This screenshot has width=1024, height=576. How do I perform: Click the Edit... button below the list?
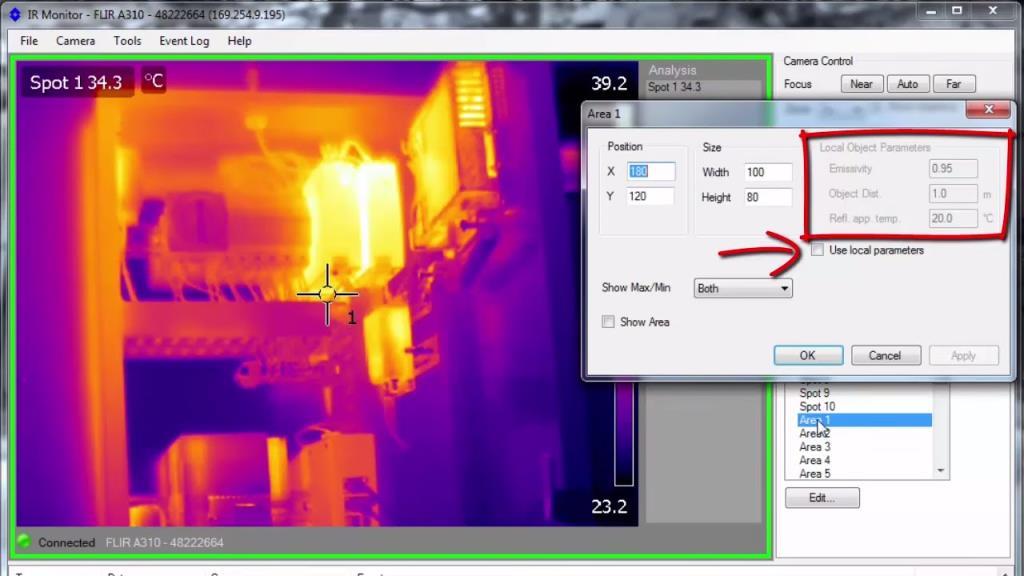point(821,497)
